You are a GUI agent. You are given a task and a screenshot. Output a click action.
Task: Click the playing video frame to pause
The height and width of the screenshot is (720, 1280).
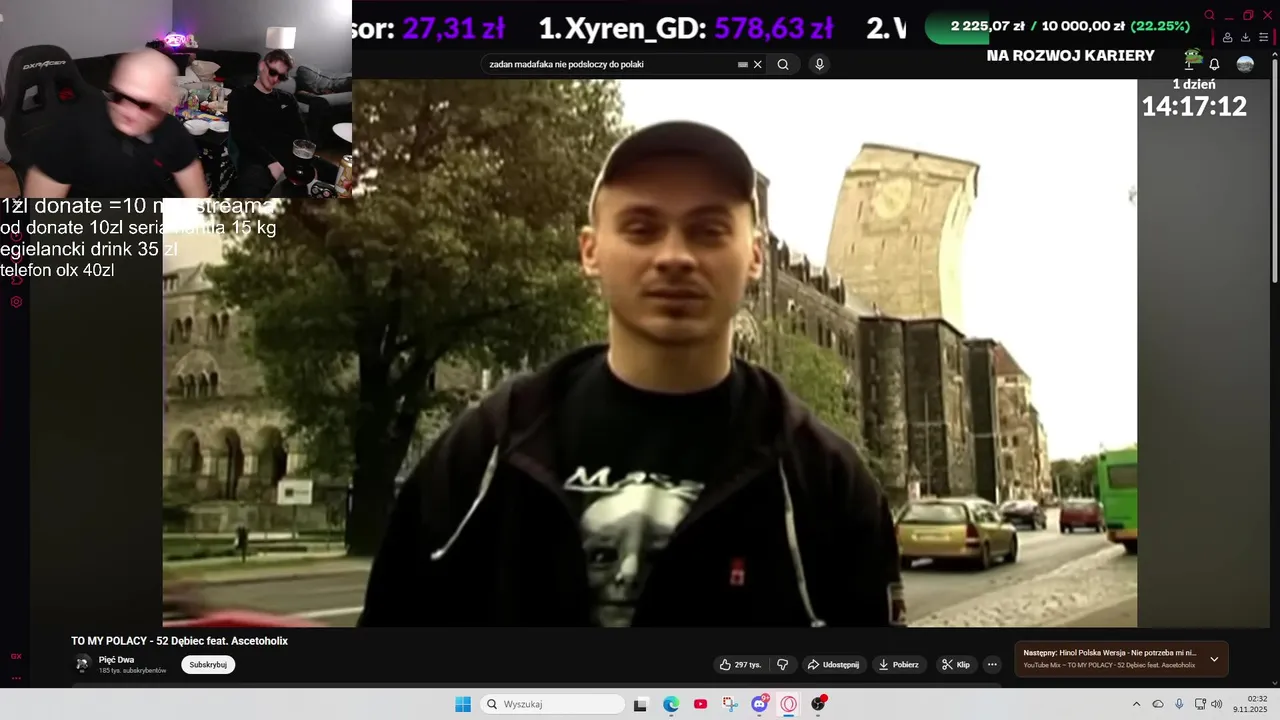(650, 353)
